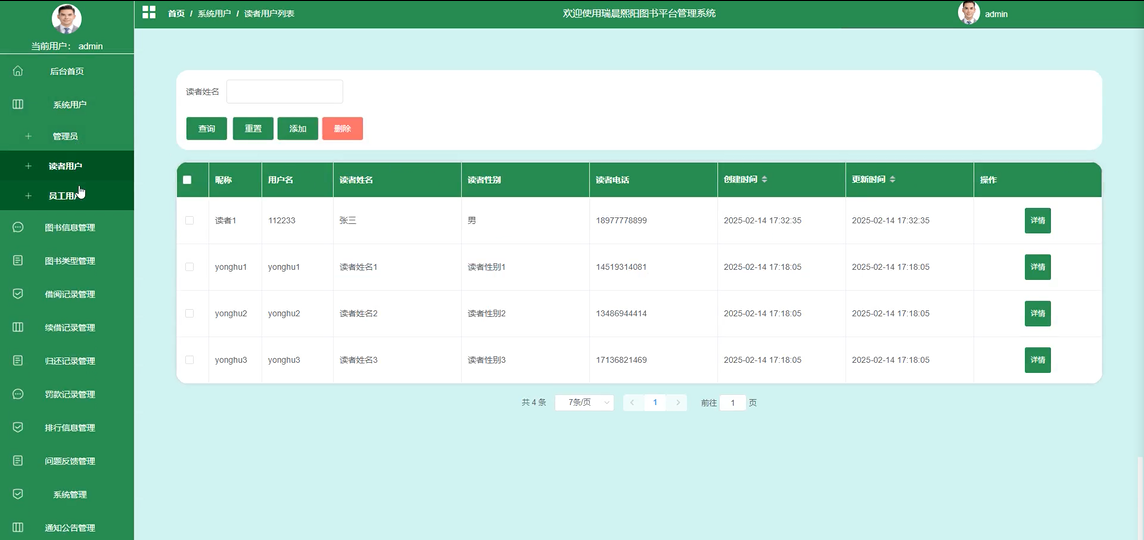This screenshot has height=540, width=1144.
Task: Click page number 1 in pagination
Action: 655,402
